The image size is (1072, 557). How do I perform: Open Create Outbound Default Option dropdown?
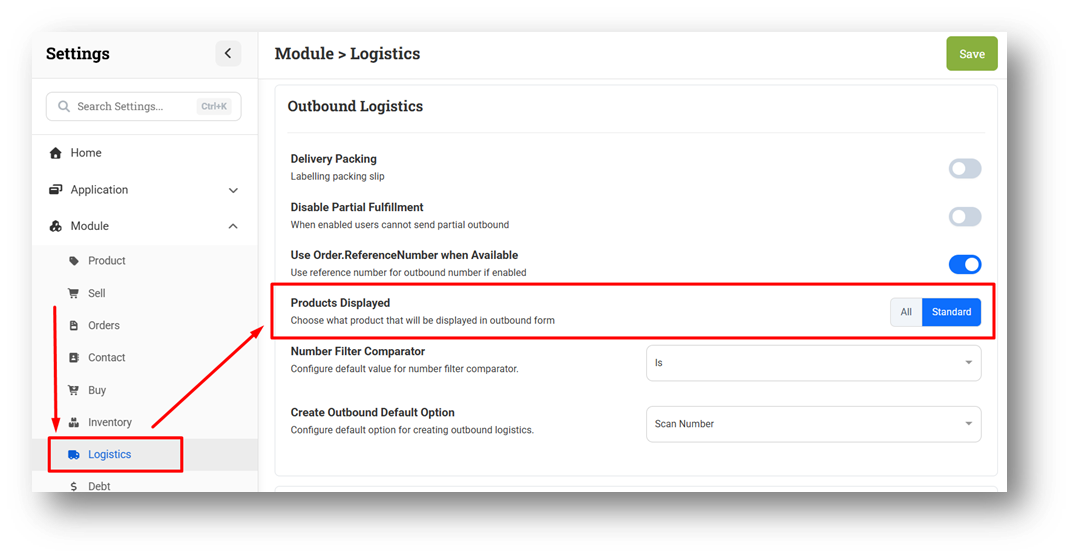click(813, 424)
